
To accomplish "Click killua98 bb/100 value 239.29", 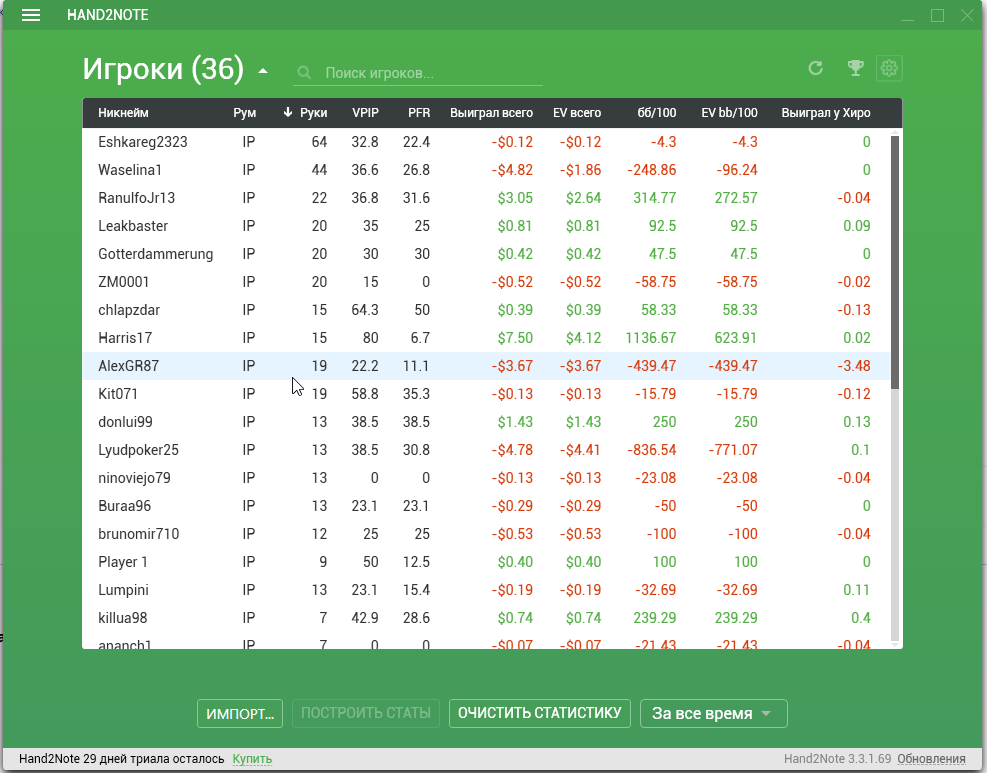I will (x=655, y=618).
